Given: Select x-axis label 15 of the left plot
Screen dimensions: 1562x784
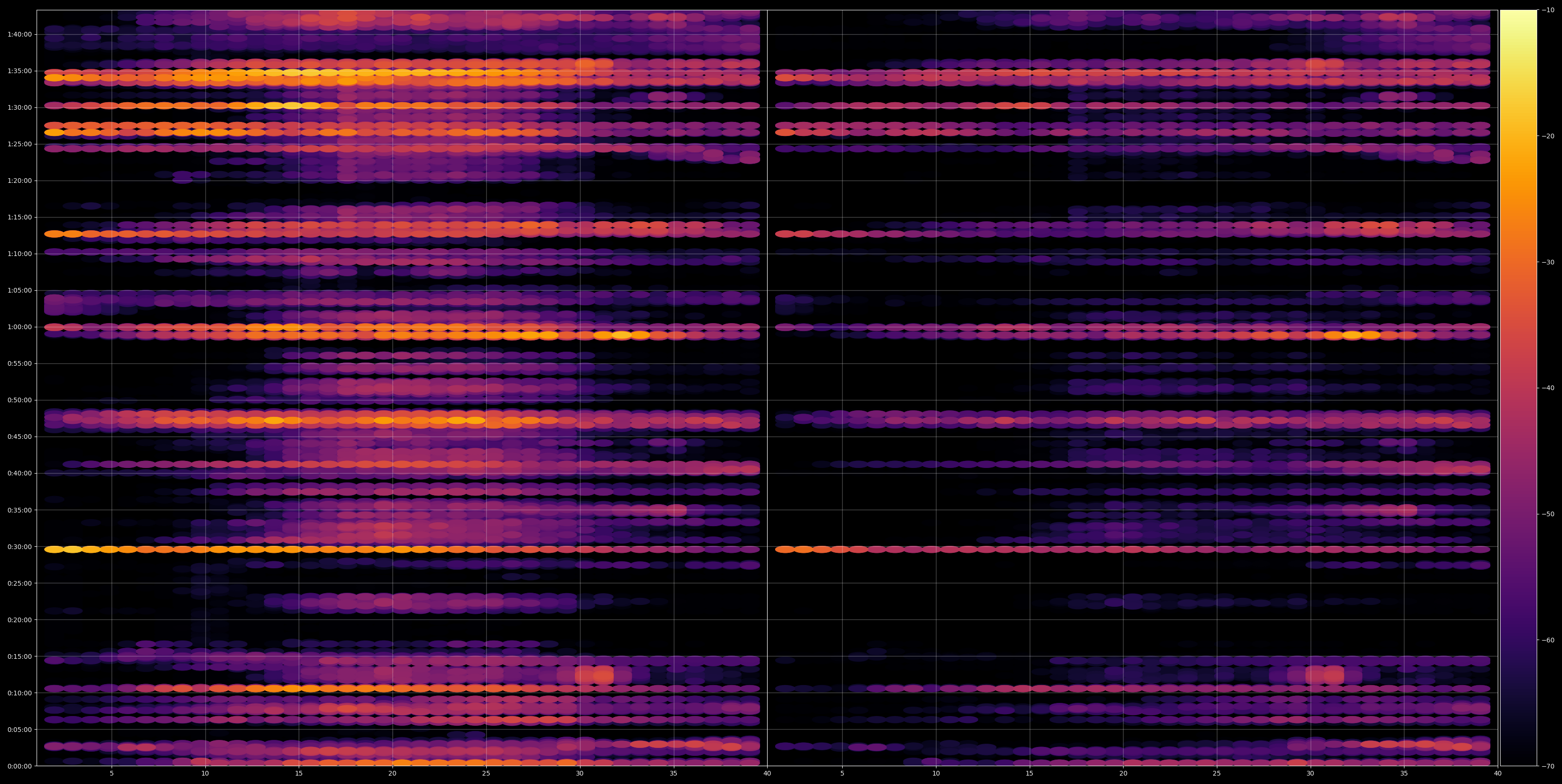Looking at the screenshot, I should coord(299,774).
